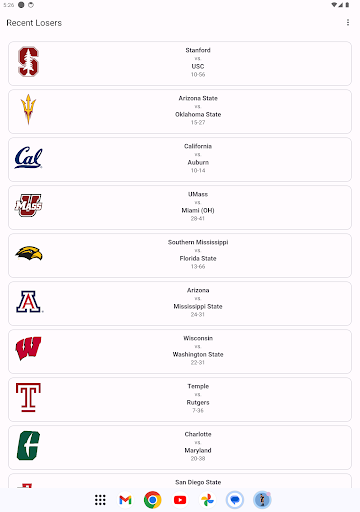360x512 pixels.
Task: Tap the Cal script logo
Action: [28, 157]
